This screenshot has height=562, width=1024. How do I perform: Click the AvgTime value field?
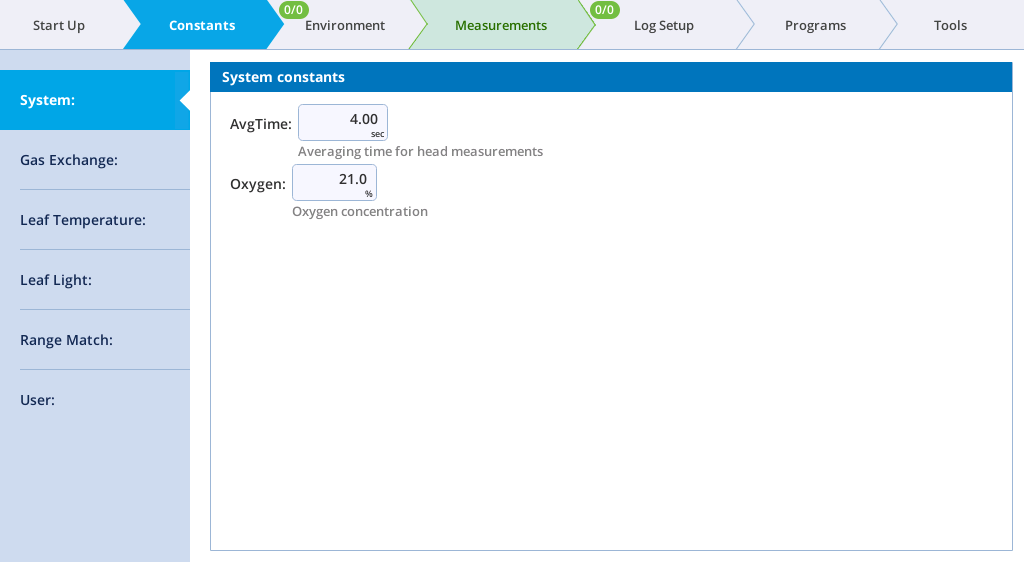point(342,122)
